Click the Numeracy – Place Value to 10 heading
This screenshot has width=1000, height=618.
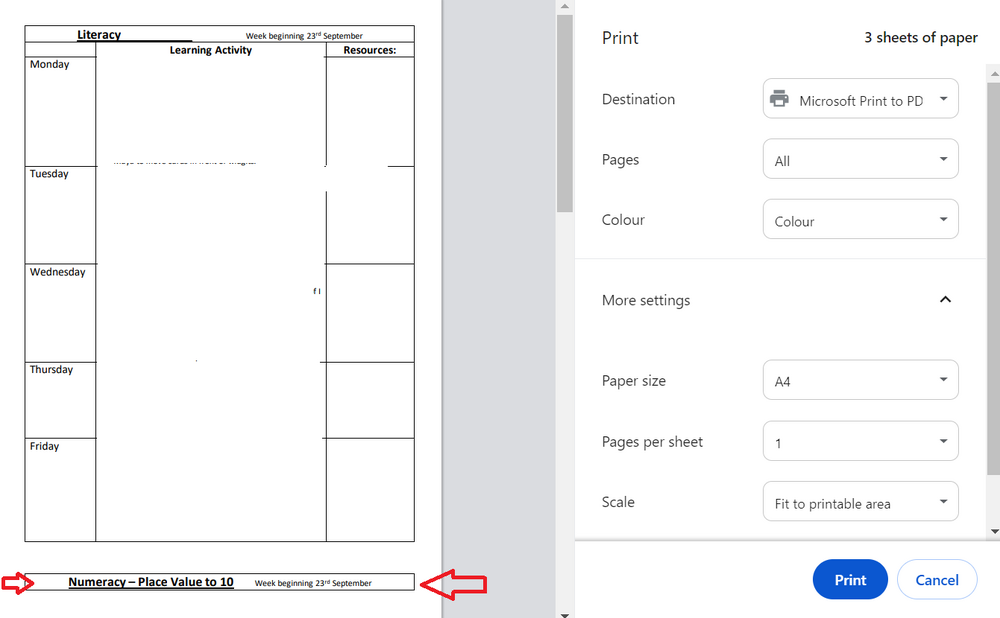tap(151, 582)
